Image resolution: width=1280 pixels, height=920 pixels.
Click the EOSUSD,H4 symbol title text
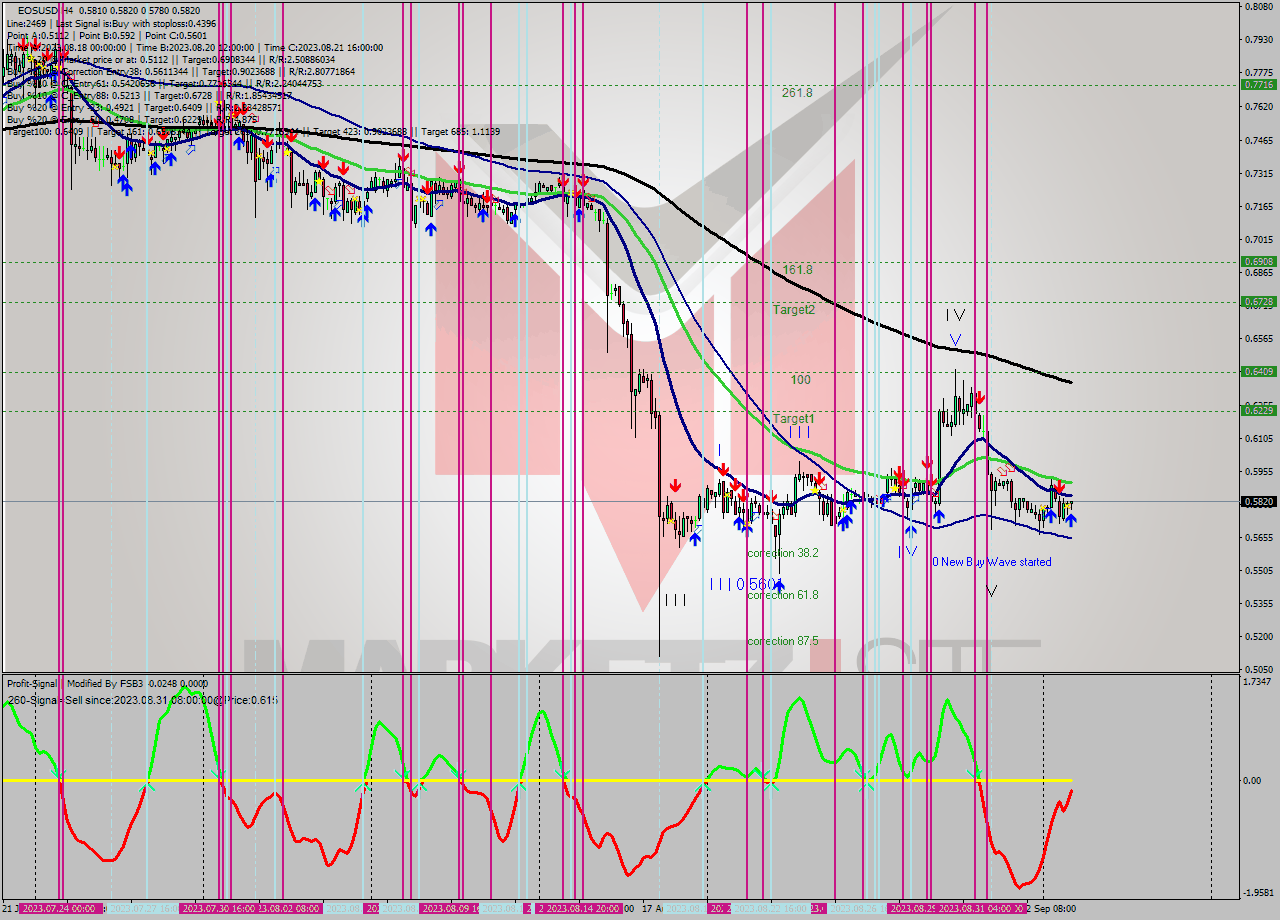(x=45, y=10)
